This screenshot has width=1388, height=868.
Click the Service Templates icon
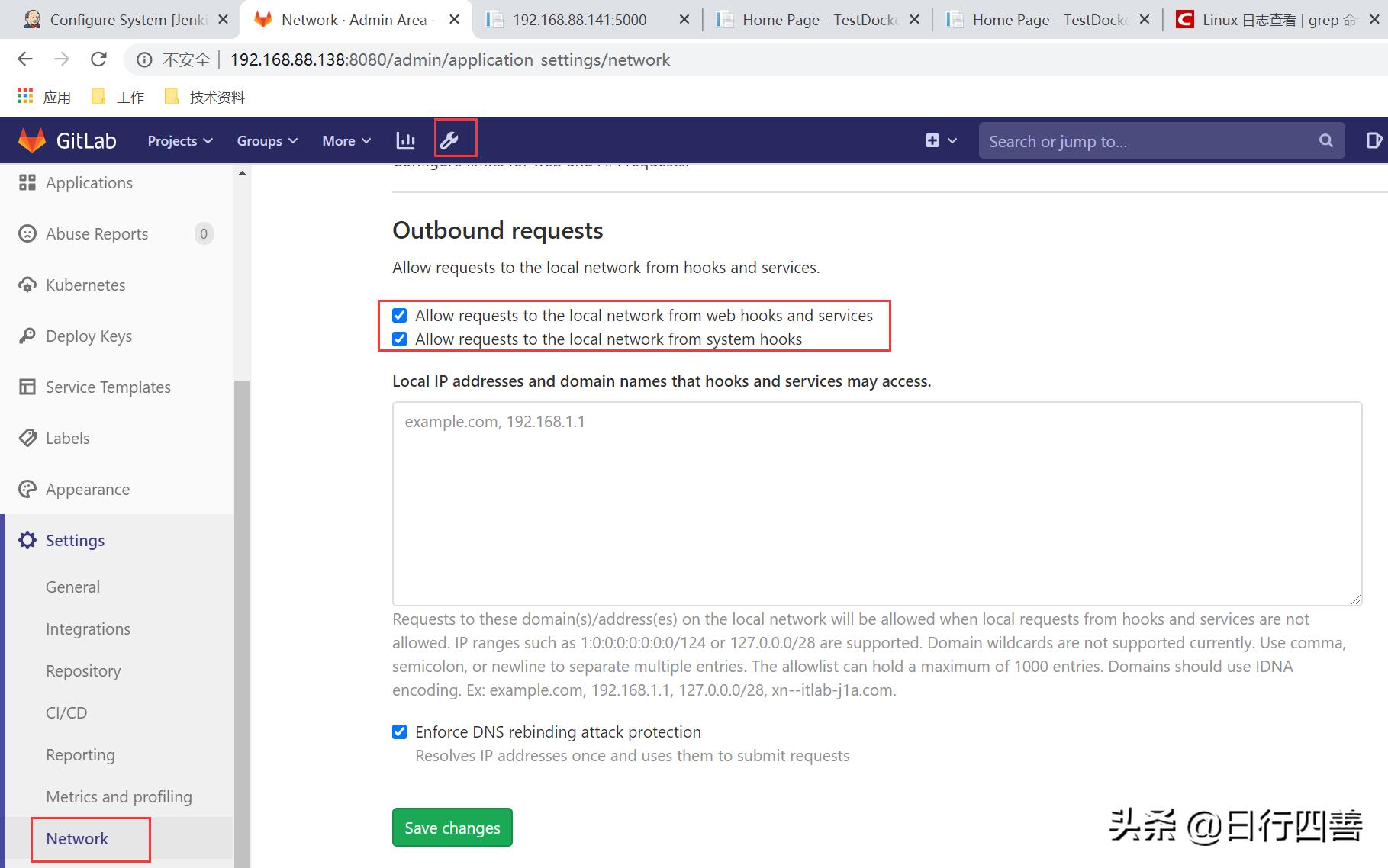(27, 387)
